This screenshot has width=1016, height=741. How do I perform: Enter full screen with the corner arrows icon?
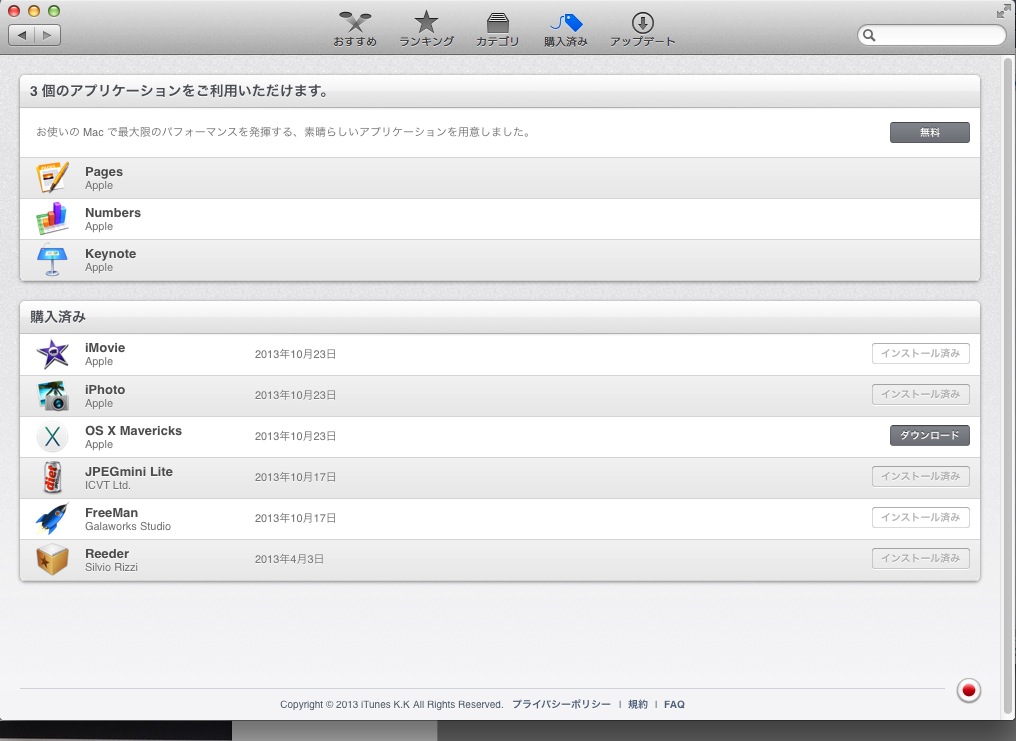click(x=1004, y=10)
